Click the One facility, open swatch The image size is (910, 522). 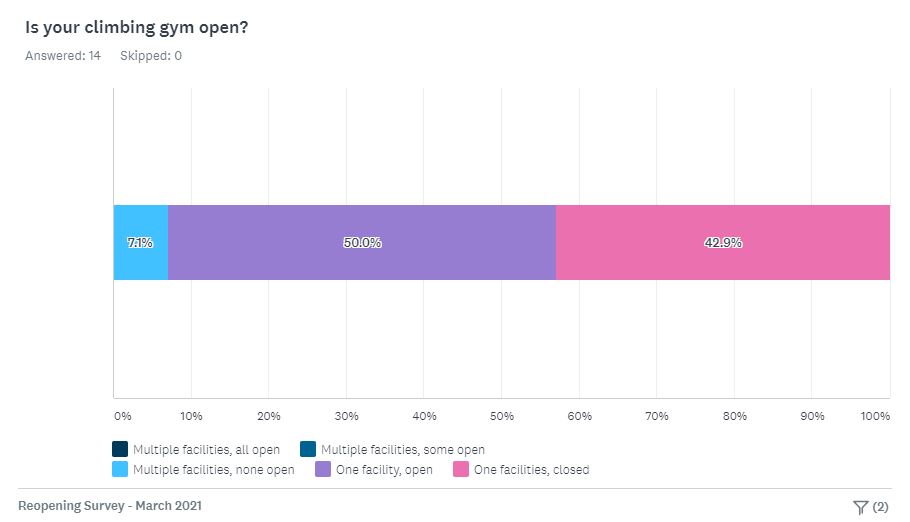(323, 469)
